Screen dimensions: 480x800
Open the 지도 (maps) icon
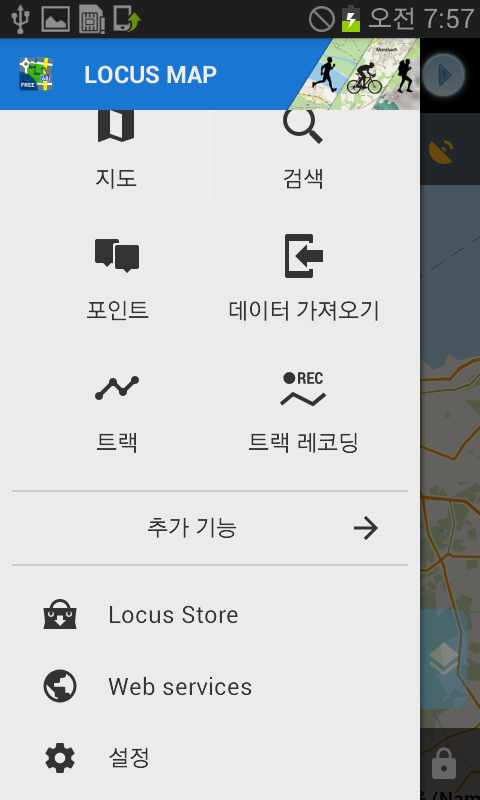click(x=116, y=126)
